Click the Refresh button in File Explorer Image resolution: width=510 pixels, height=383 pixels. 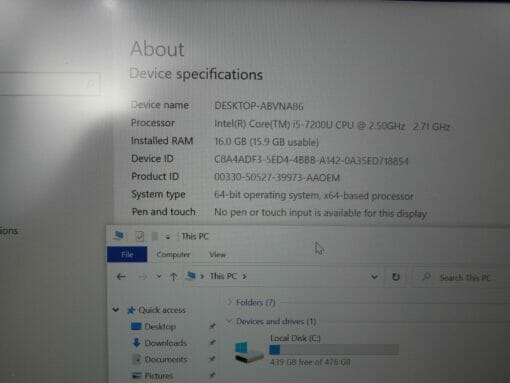coord(396,277)
